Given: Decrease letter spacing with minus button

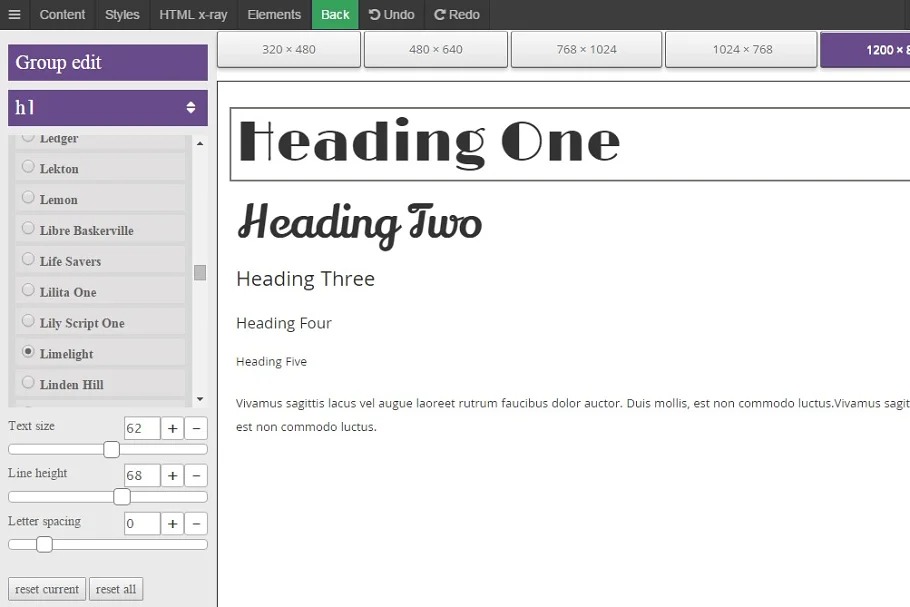Looking at the screenshot, I should [x=196, y=524].
